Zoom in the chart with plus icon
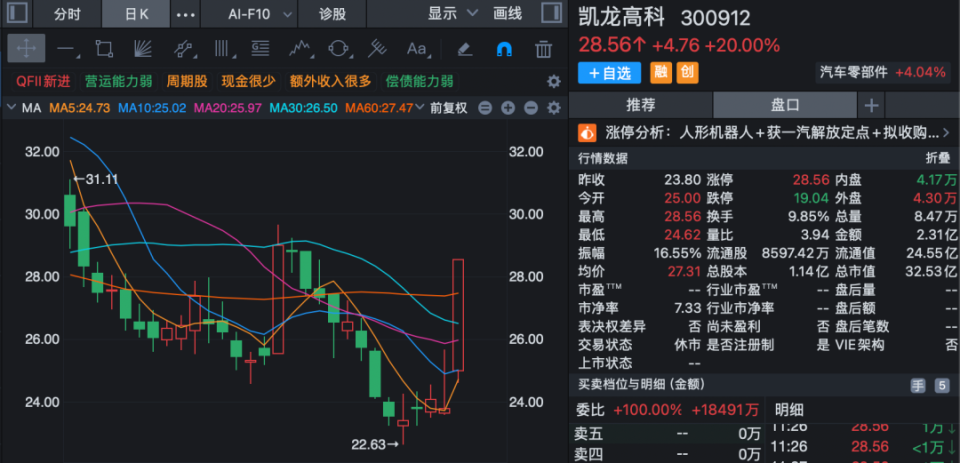The image size is (960, 463). (x=508, y=108)
